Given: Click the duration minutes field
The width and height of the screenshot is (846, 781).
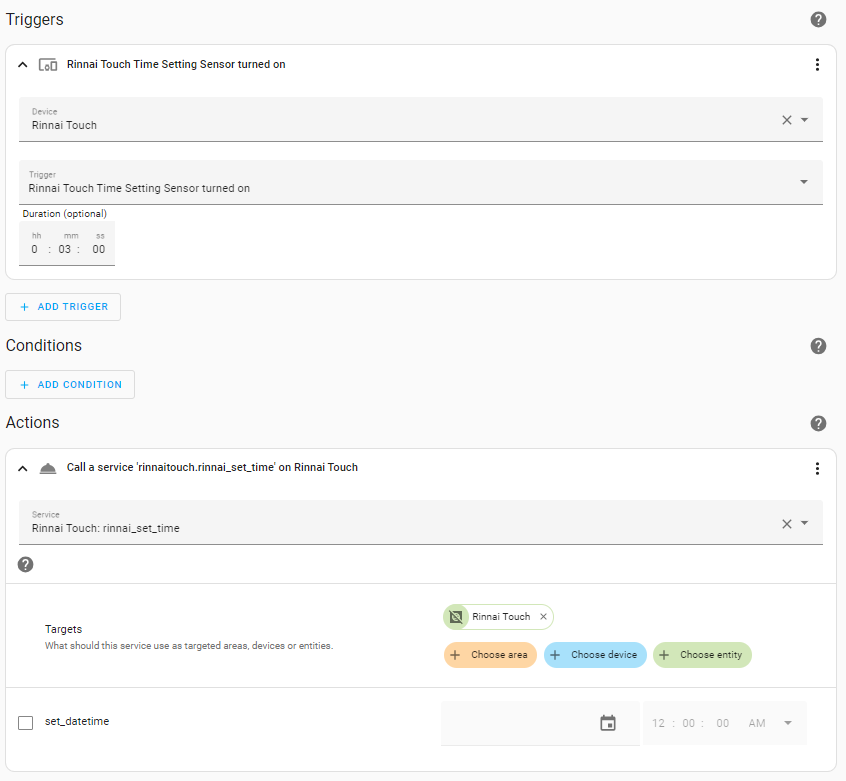Looking at the screenshot, I should tap(65, 249).
